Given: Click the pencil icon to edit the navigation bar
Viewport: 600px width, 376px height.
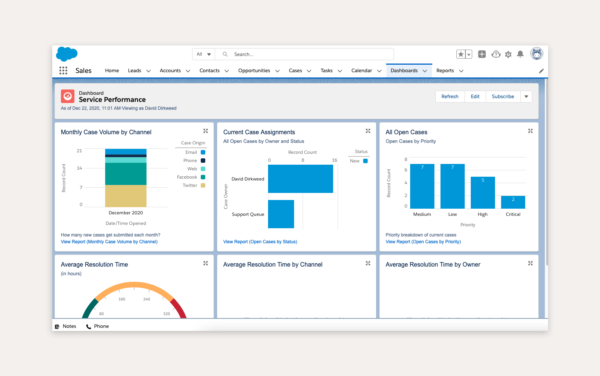Looking at the screenshot, I should click(x=541, y=71).
